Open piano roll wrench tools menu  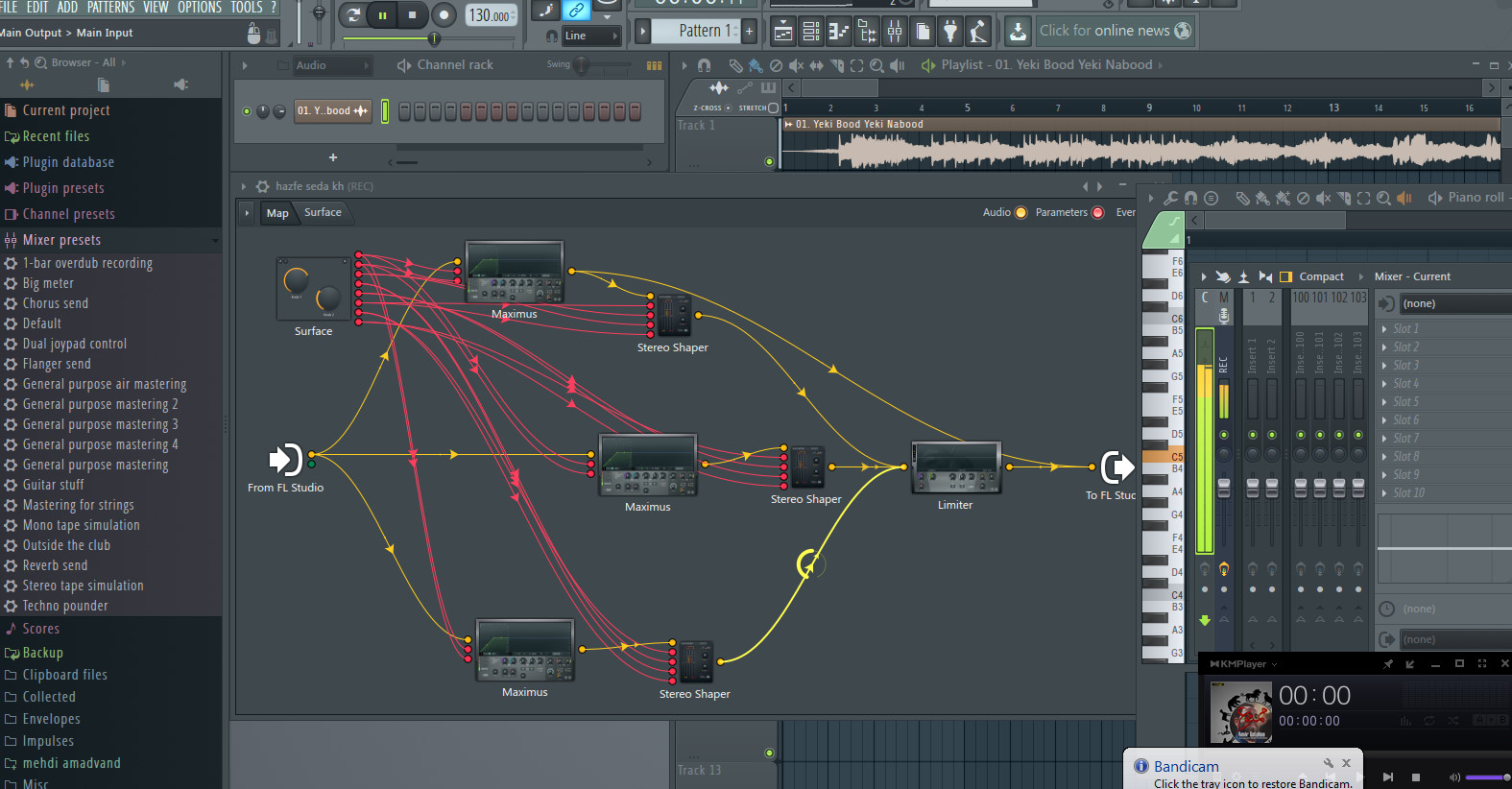point(1170,198)
